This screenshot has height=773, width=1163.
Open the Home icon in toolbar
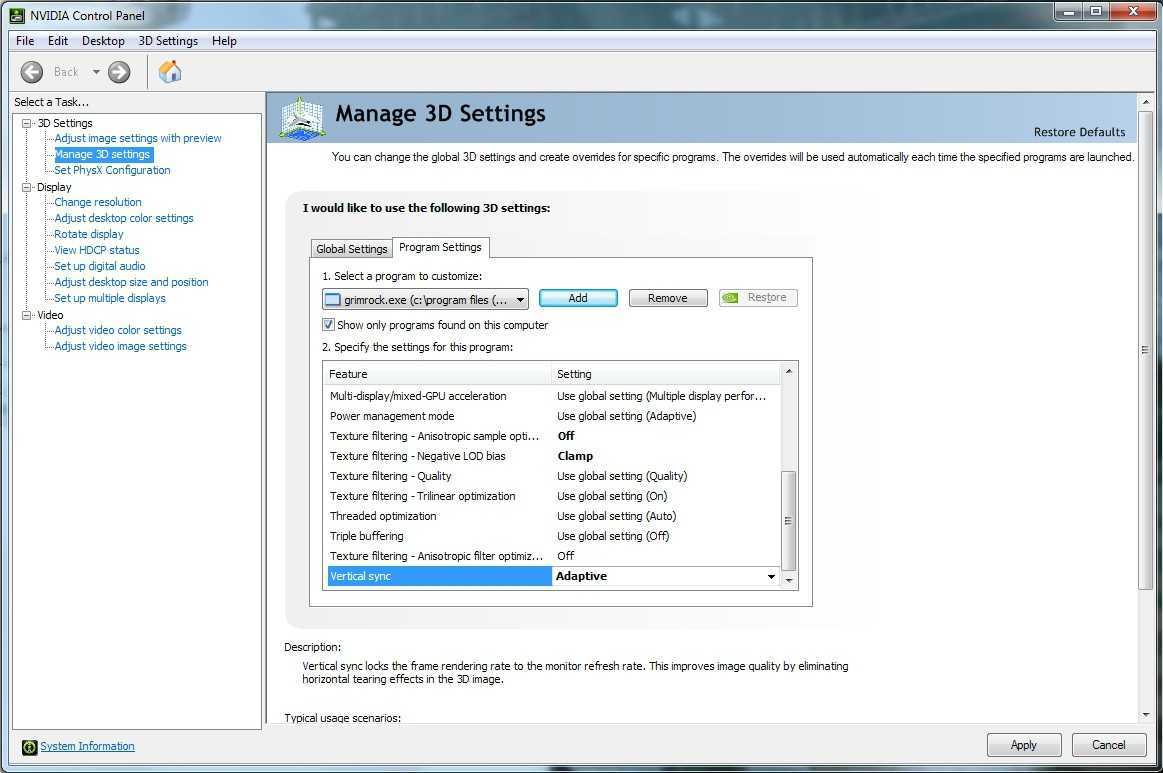click(170, 71)
